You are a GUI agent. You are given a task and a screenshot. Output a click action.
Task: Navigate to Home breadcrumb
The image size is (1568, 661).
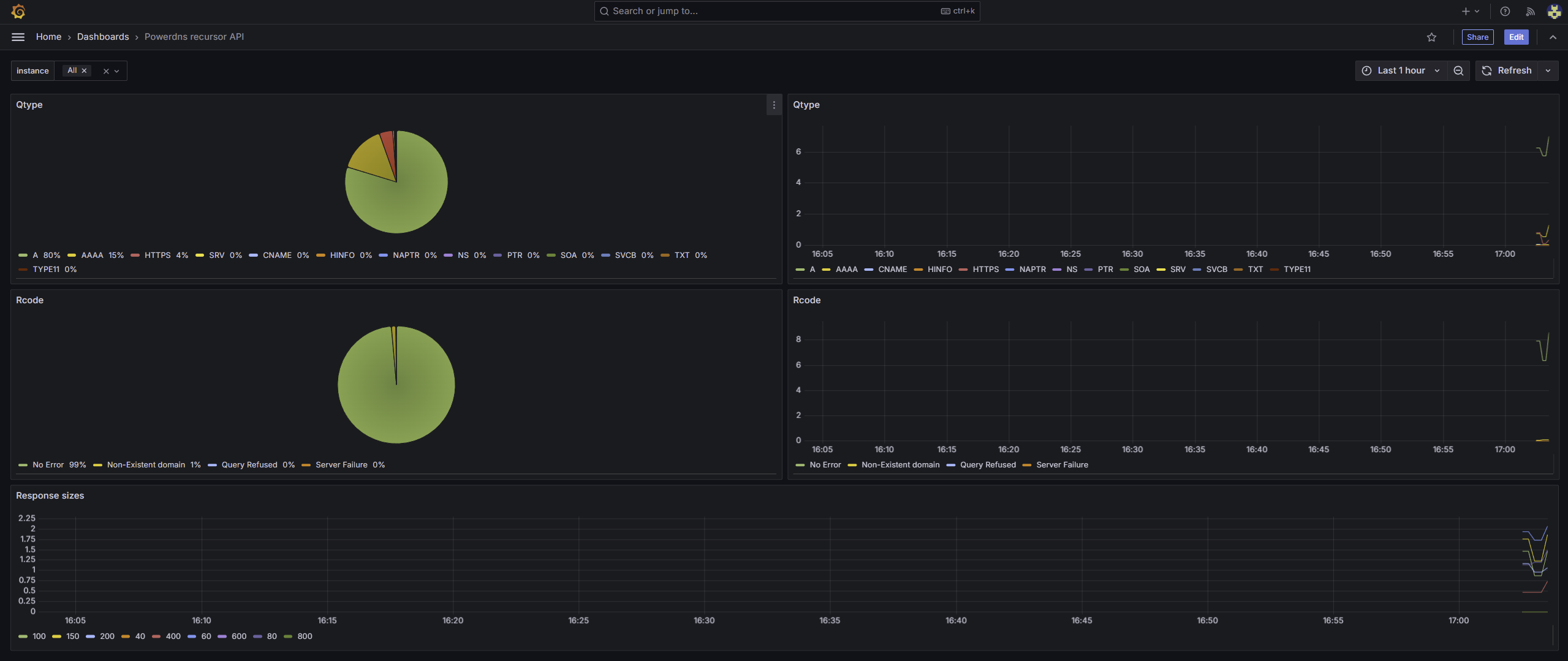click(x=48, y=37)
